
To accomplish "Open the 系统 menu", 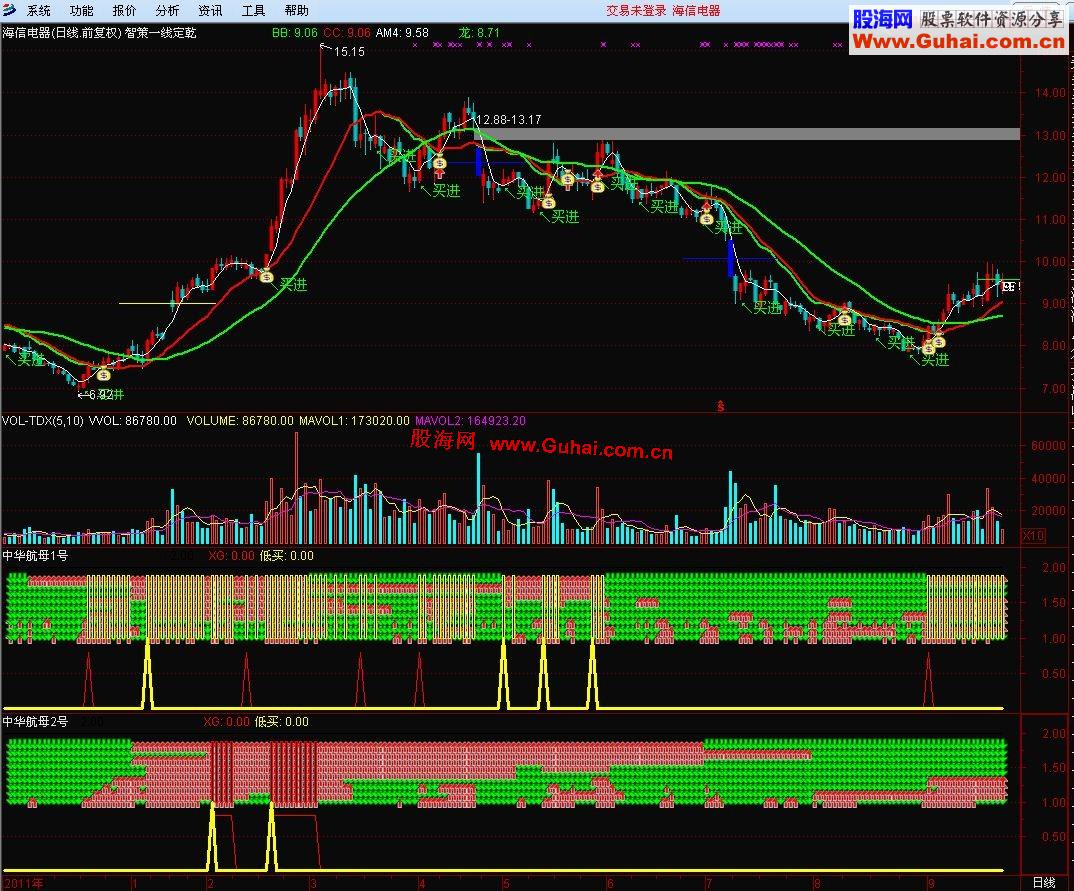I will (39, 10).
